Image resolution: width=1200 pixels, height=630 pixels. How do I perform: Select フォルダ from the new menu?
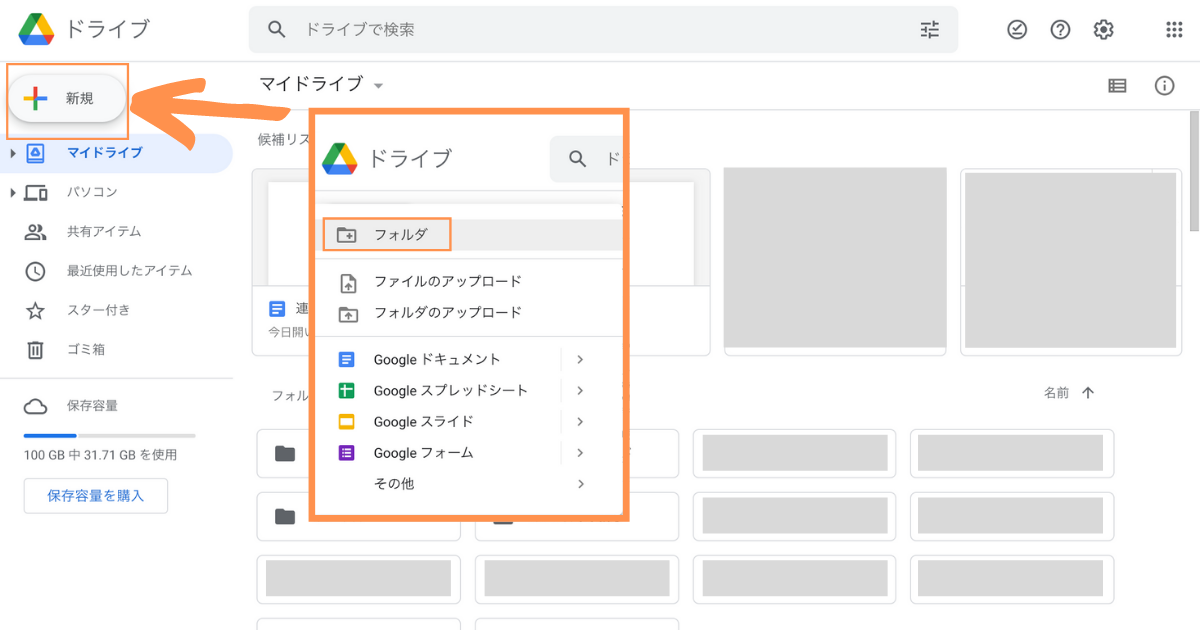pos(404,234)
